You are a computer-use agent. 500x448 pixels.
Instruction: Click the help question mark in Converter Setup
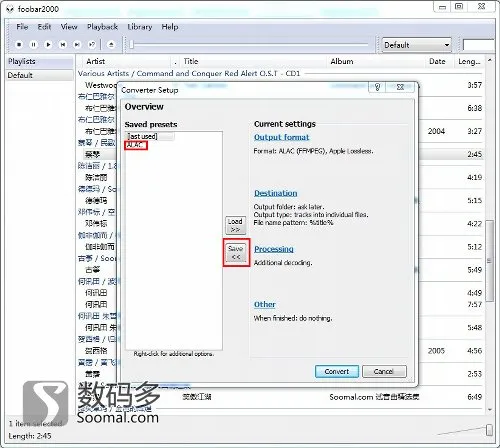tap(377, 87)
